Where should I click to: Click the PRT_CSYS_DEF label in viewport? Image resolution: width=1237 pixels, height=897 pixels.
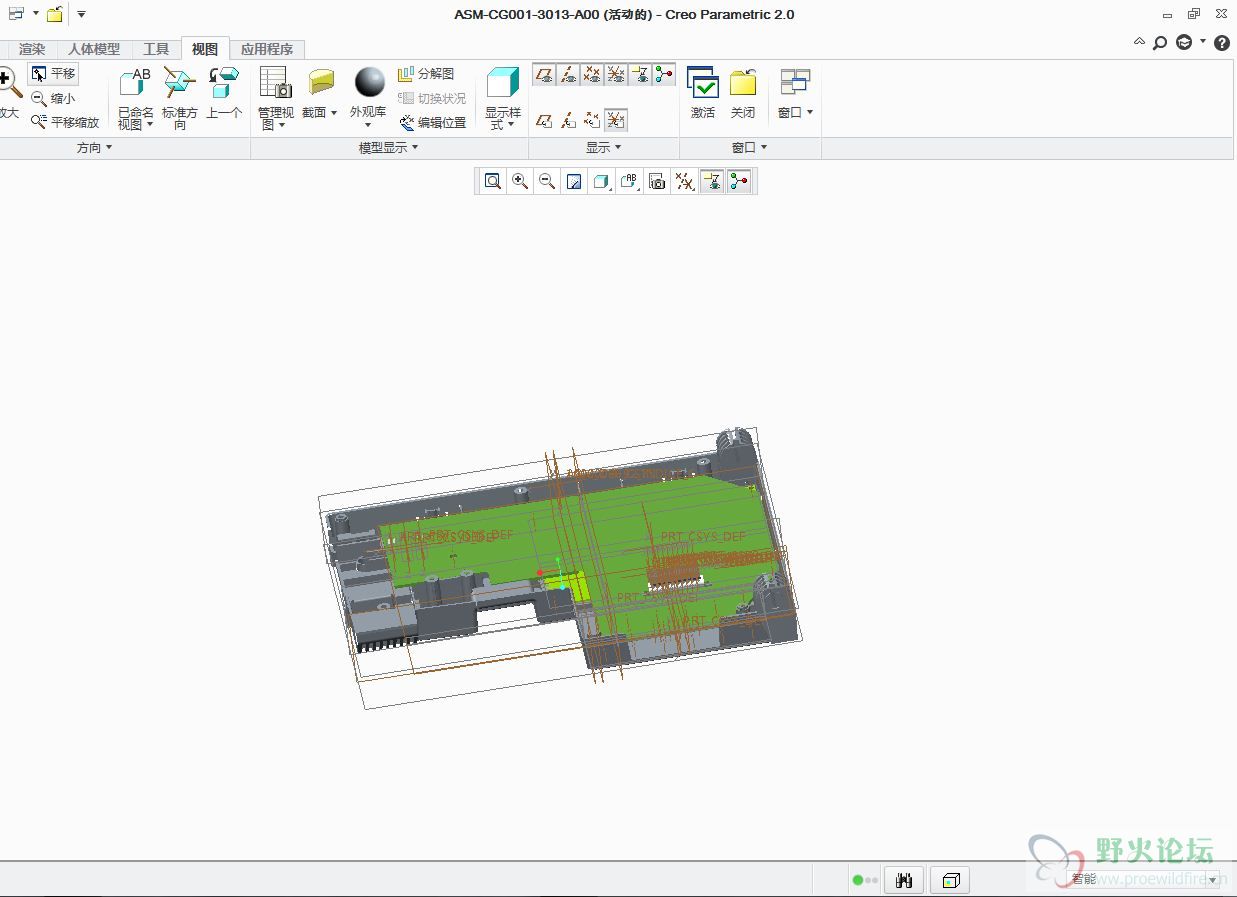(703, 537)
